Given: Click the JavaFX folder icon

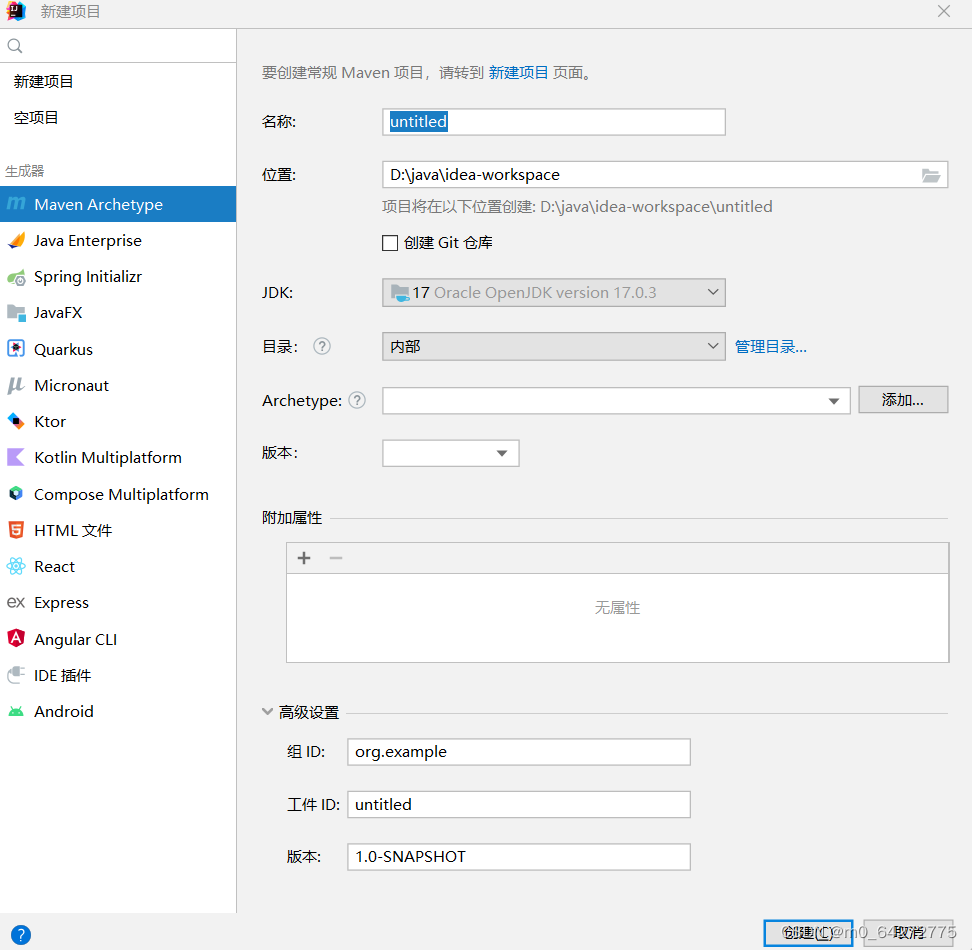Looking at the screenshot, I should (16, 312).
